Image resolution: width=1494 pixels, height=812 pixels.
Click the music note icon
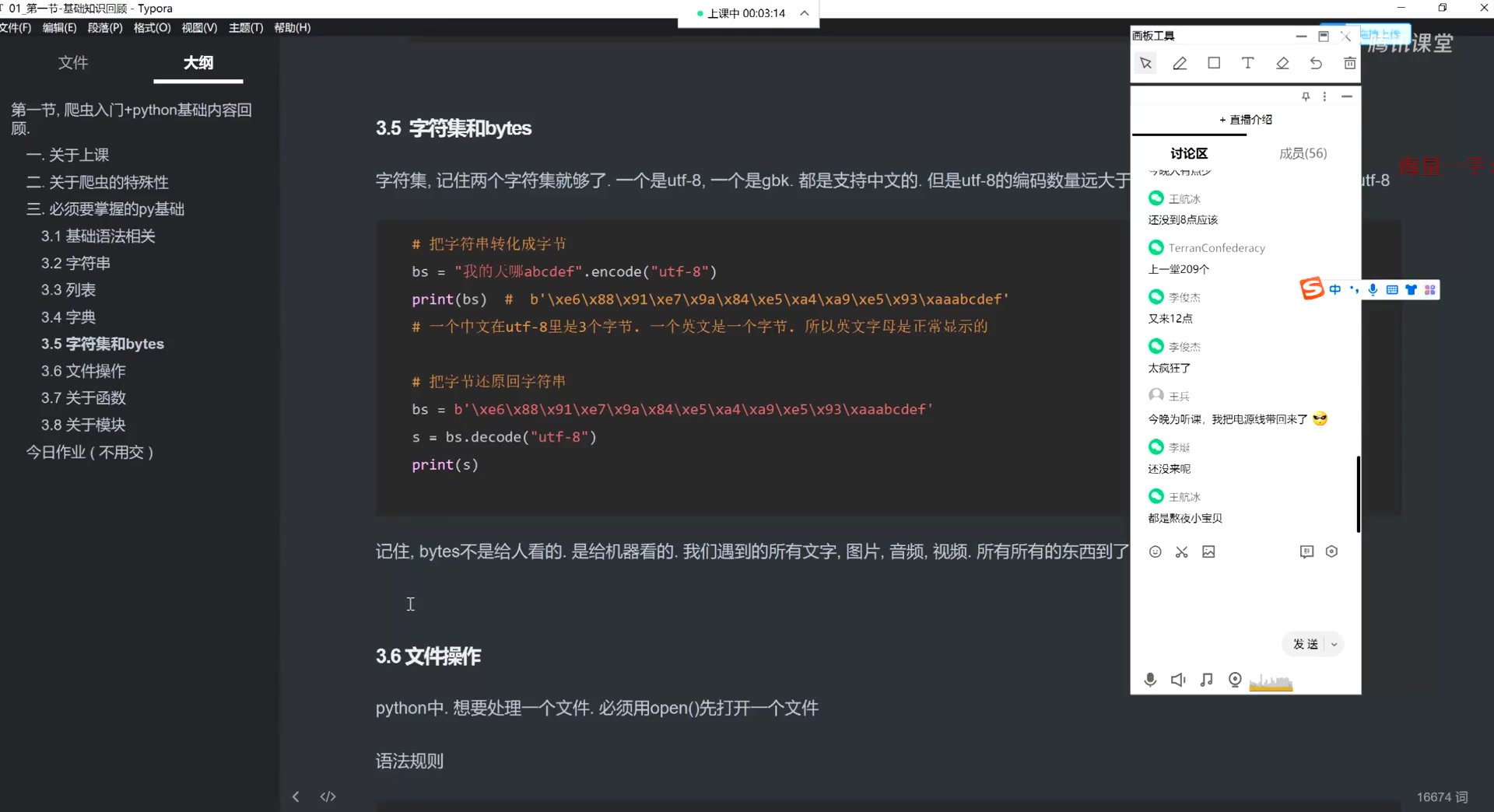(1206, 680)
